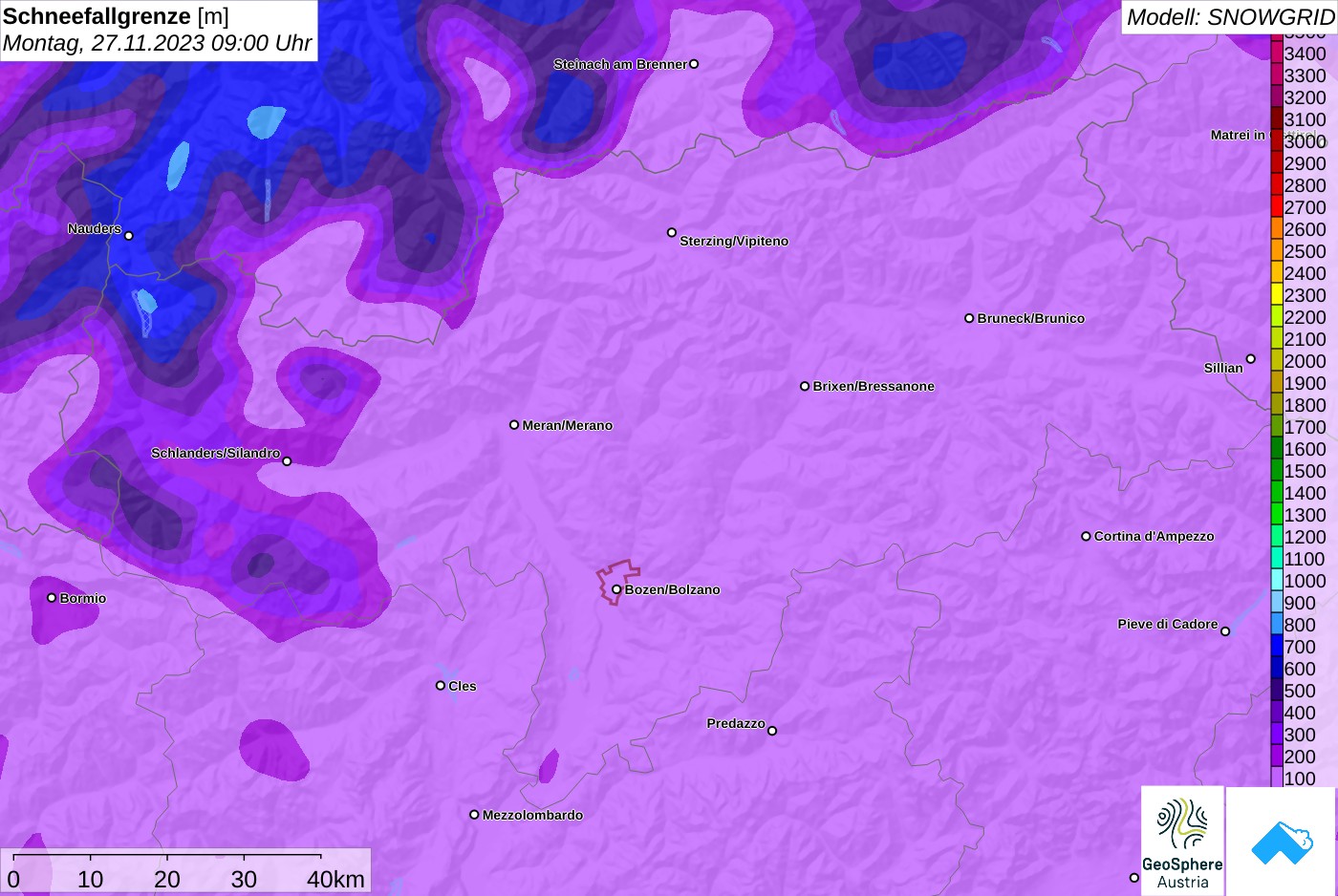
Task: Click the Brixen/Bressanone label text
Action: click(x=874, y=386)
